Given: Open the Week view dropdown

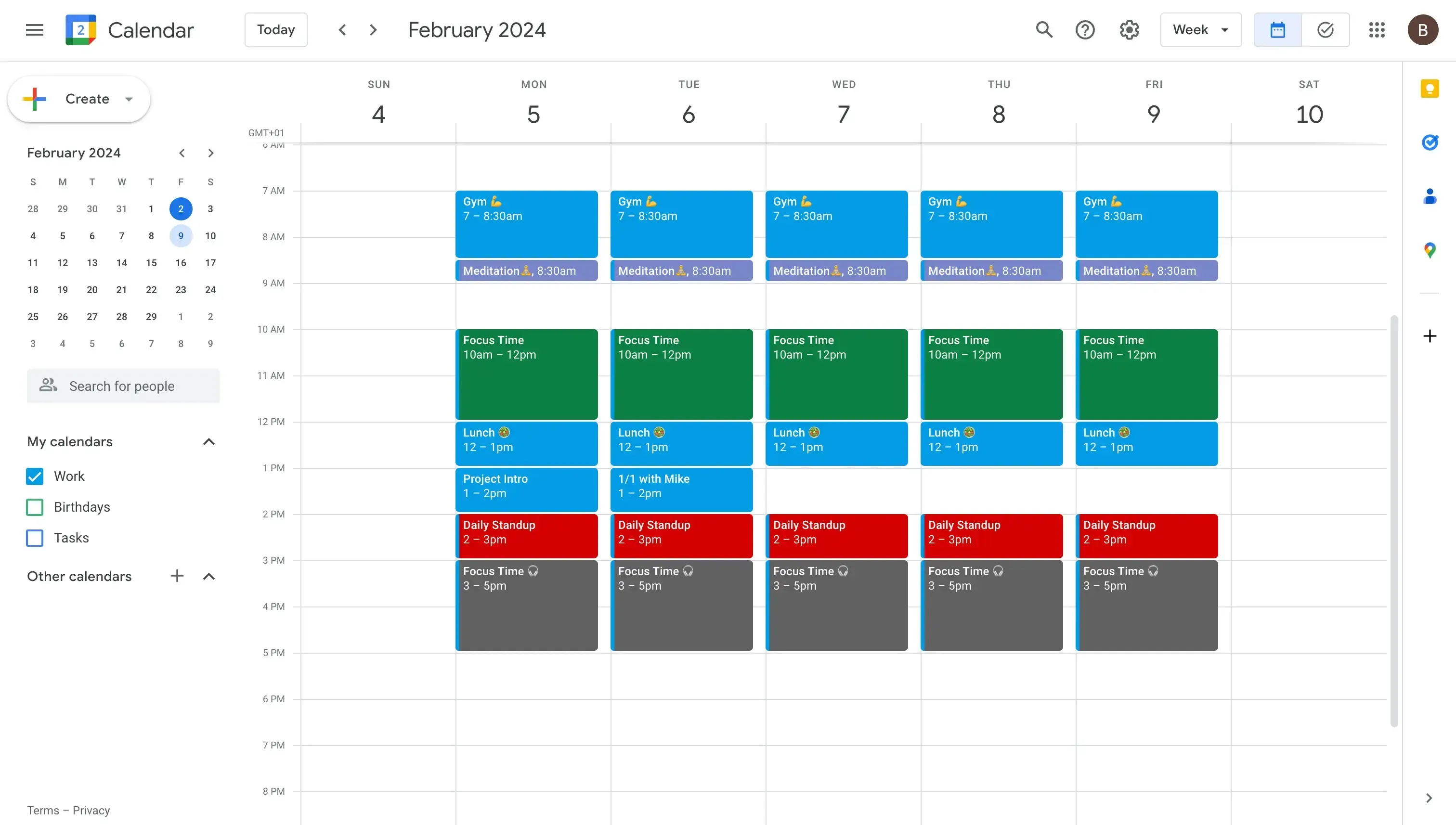Looking at the screenshot, I should click(x=1200, y=29).
